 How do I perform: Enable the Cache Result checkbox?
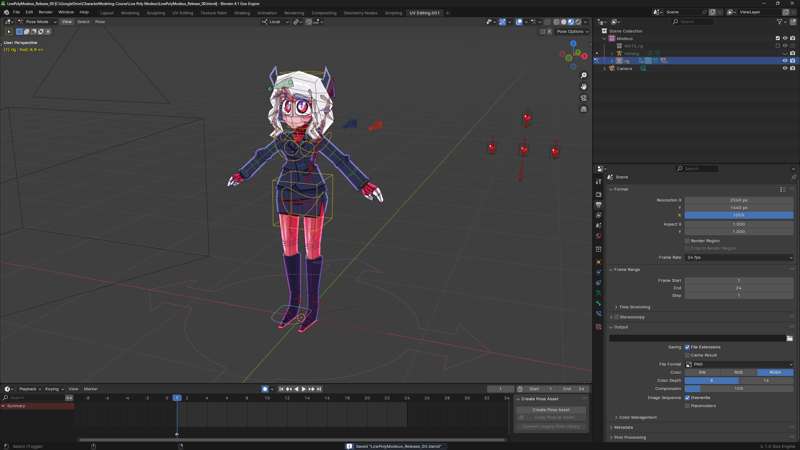687,355
